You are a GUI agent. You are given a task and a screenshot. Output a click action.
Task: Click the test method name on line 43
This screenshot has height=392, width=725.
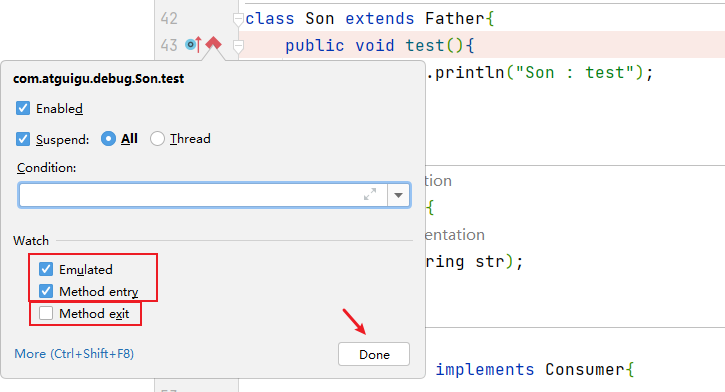424,45
